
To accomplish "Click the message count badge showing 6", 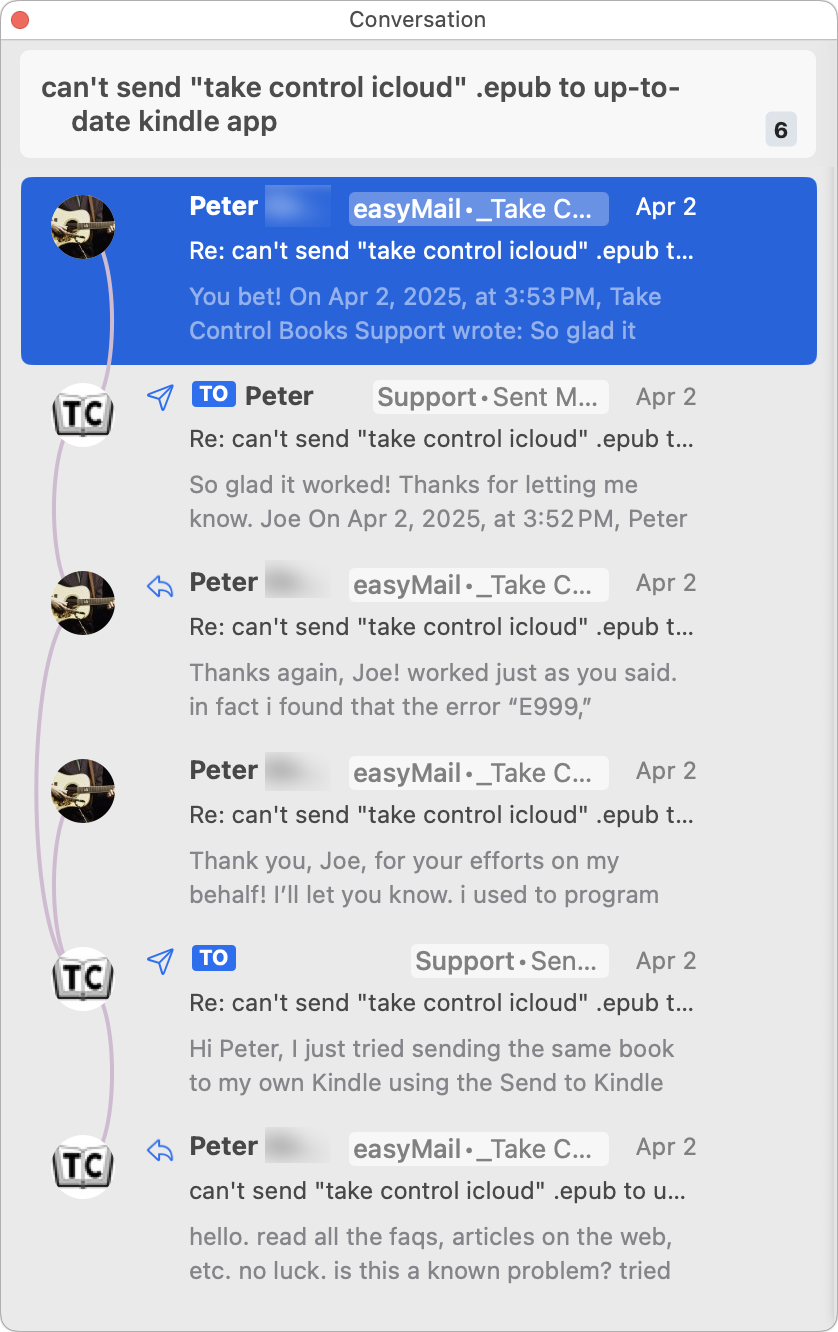I will (781, 130).
